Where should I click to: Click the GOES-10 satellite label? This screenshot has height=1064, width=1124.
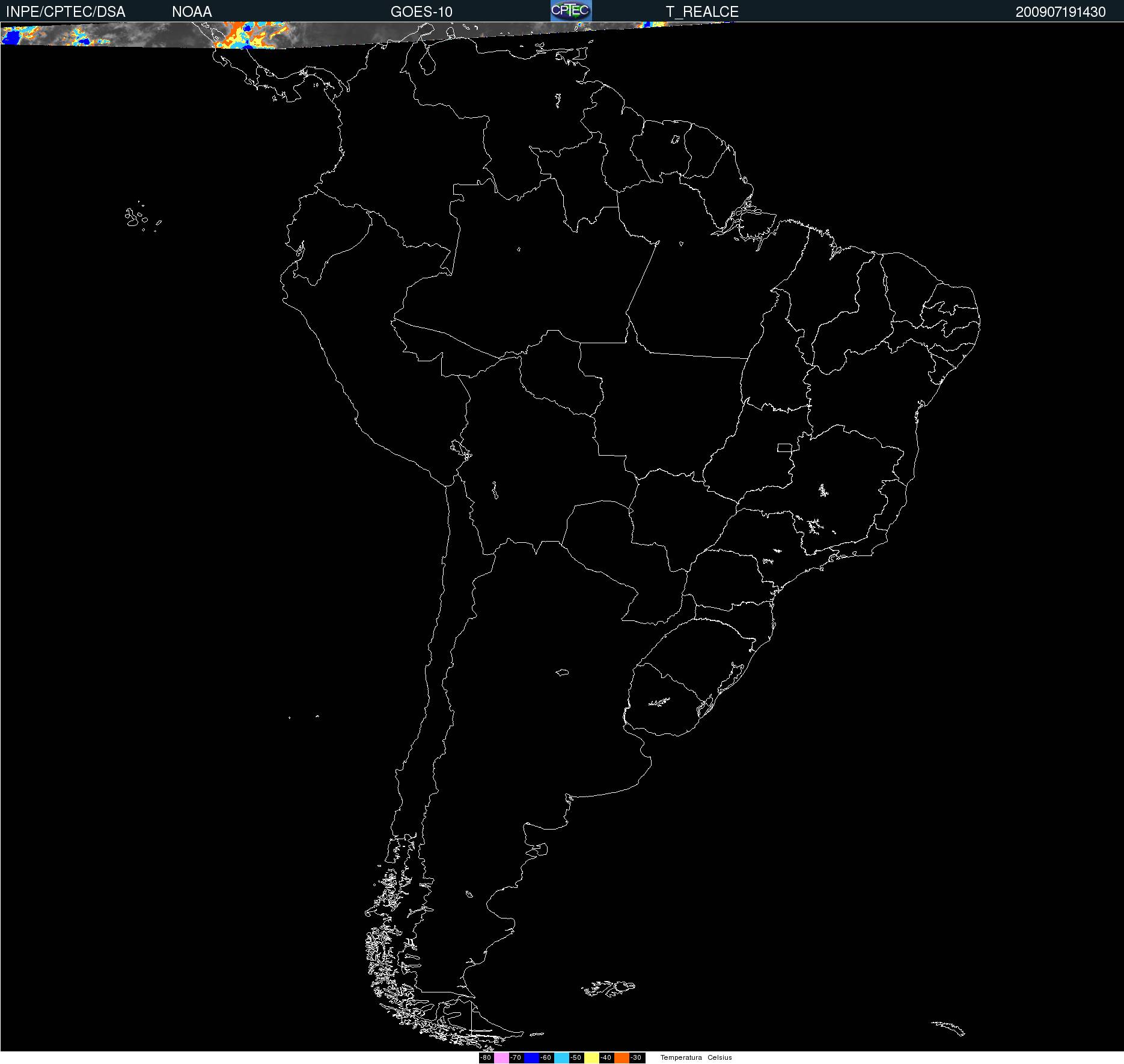pyautogui.click(x=421, y=12)
